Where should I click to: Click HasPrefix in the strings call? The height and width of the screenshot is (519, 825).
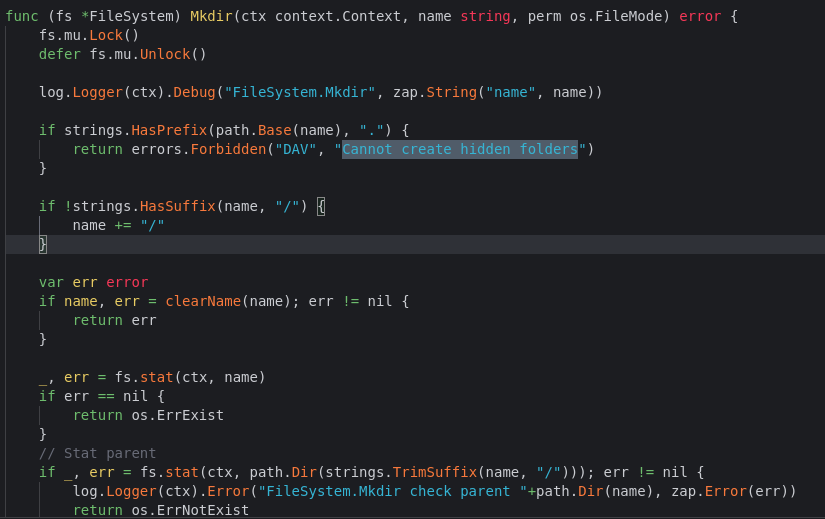click(x=169, y=130)
